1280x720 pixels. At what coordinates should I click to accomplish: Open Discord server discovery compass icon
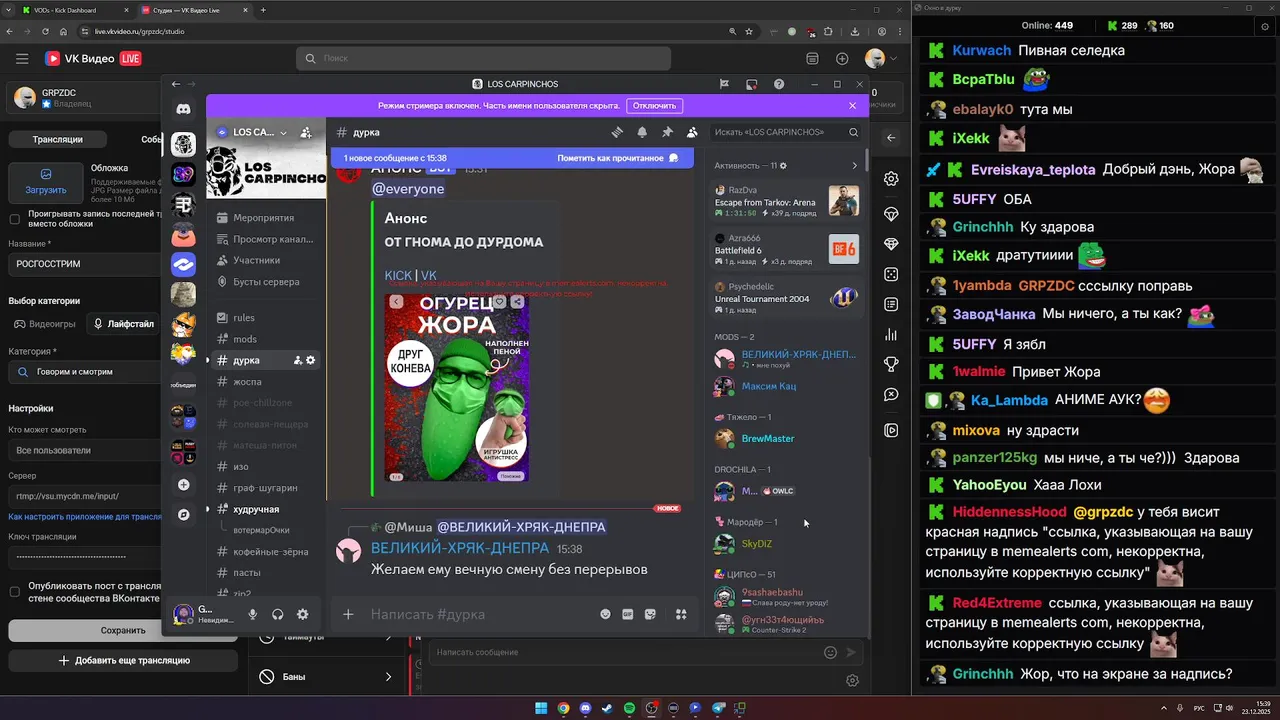[x=183, y=515]
